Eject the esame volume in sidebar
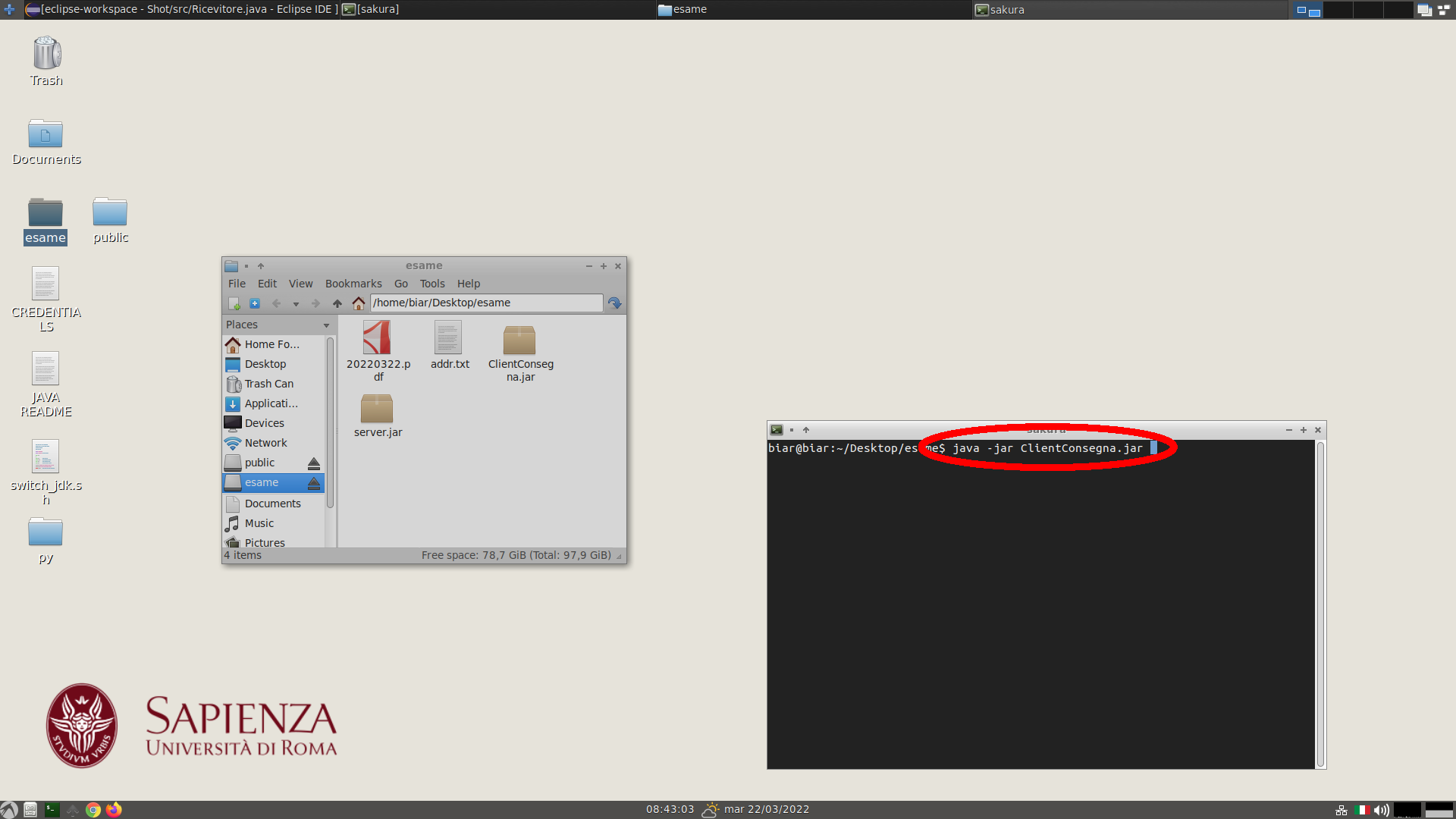1456x819 pixels. (x=314, y=483)
